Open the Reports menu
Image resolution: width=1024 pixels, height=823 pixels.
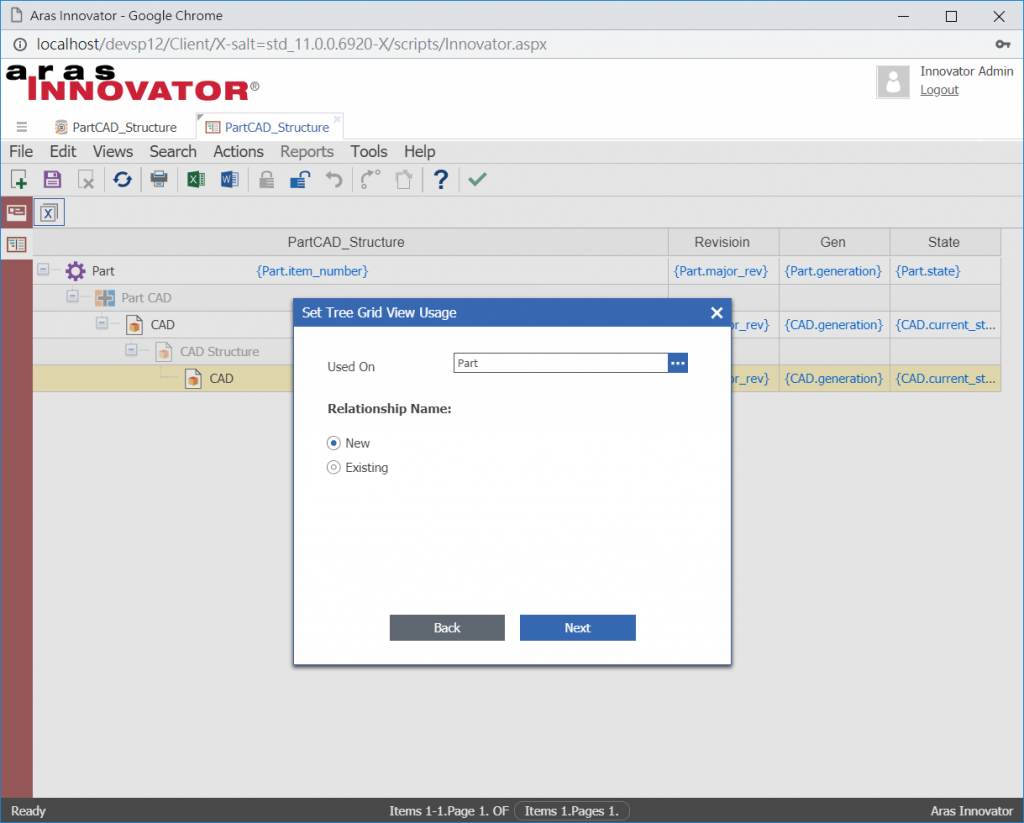(x=307, y=152)
